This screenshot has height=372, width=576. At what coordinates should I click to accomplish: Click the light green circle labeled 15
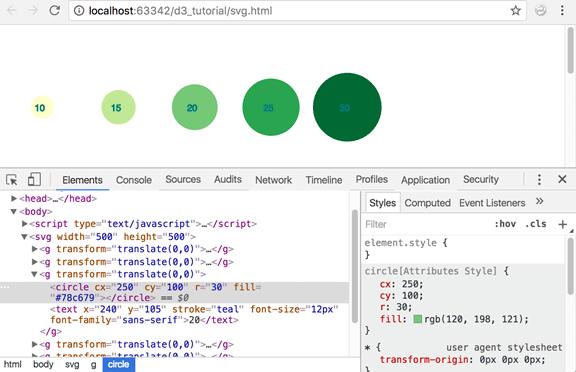[119, 107]
